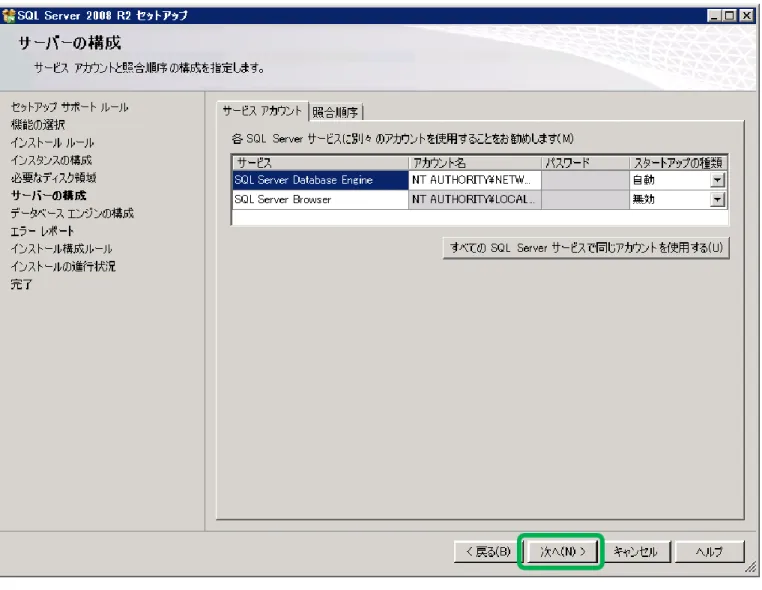Click the ヘルプ button
762x590 pixels.
point(710,552)
